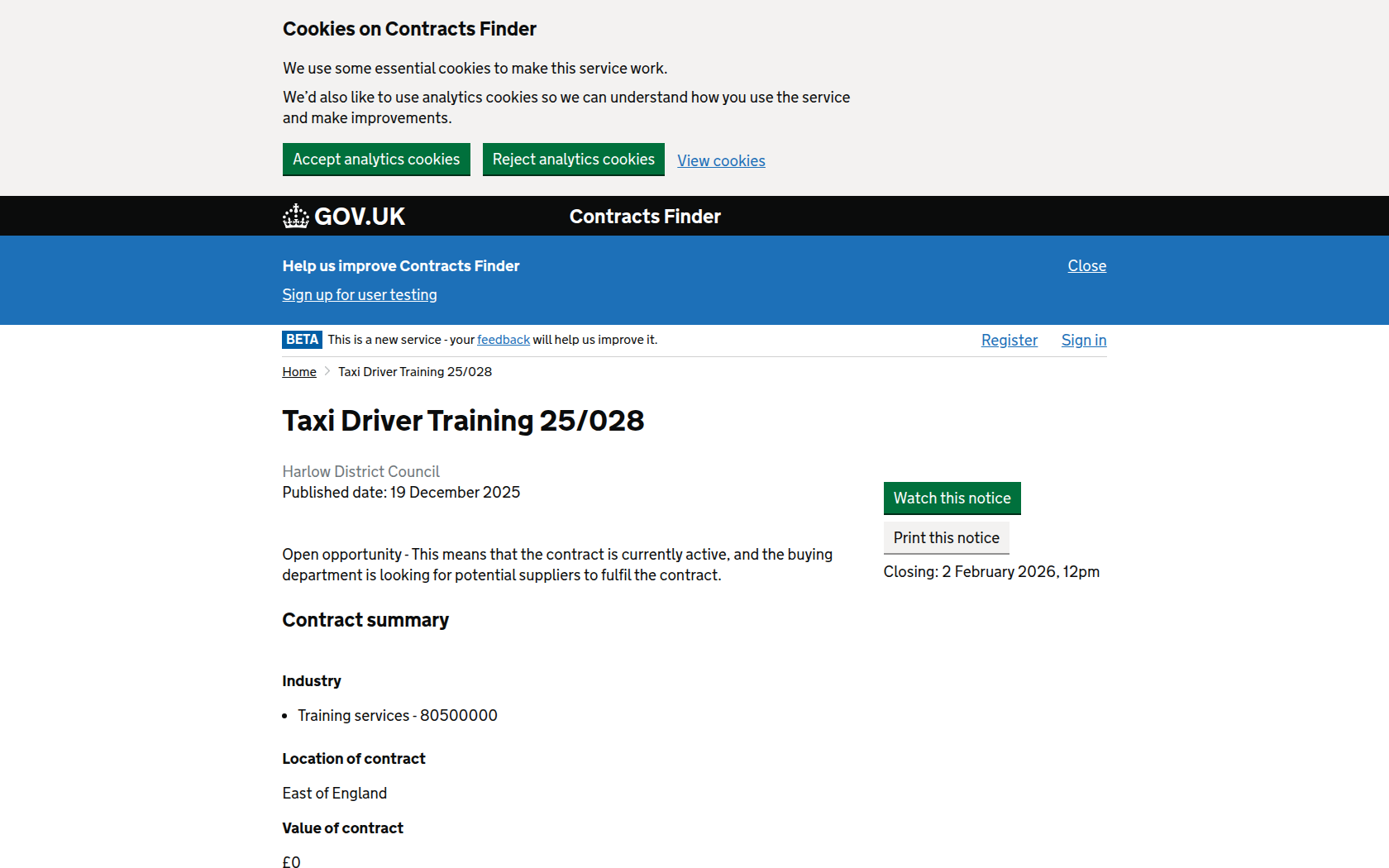The height and width of the screenshot is (868, 1389).
Task: Close the Help us improve banner
Action: (1086, 266)
